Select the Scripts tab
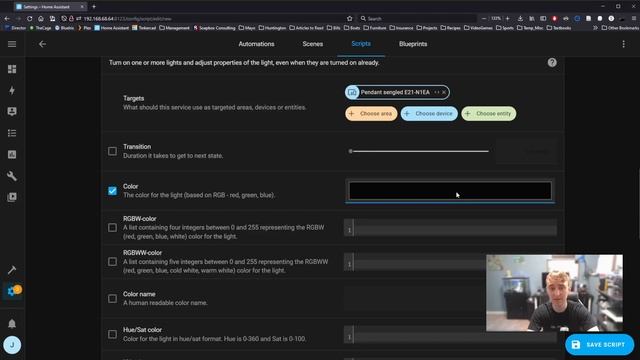 pyautogui.click(x=361, y=44)
